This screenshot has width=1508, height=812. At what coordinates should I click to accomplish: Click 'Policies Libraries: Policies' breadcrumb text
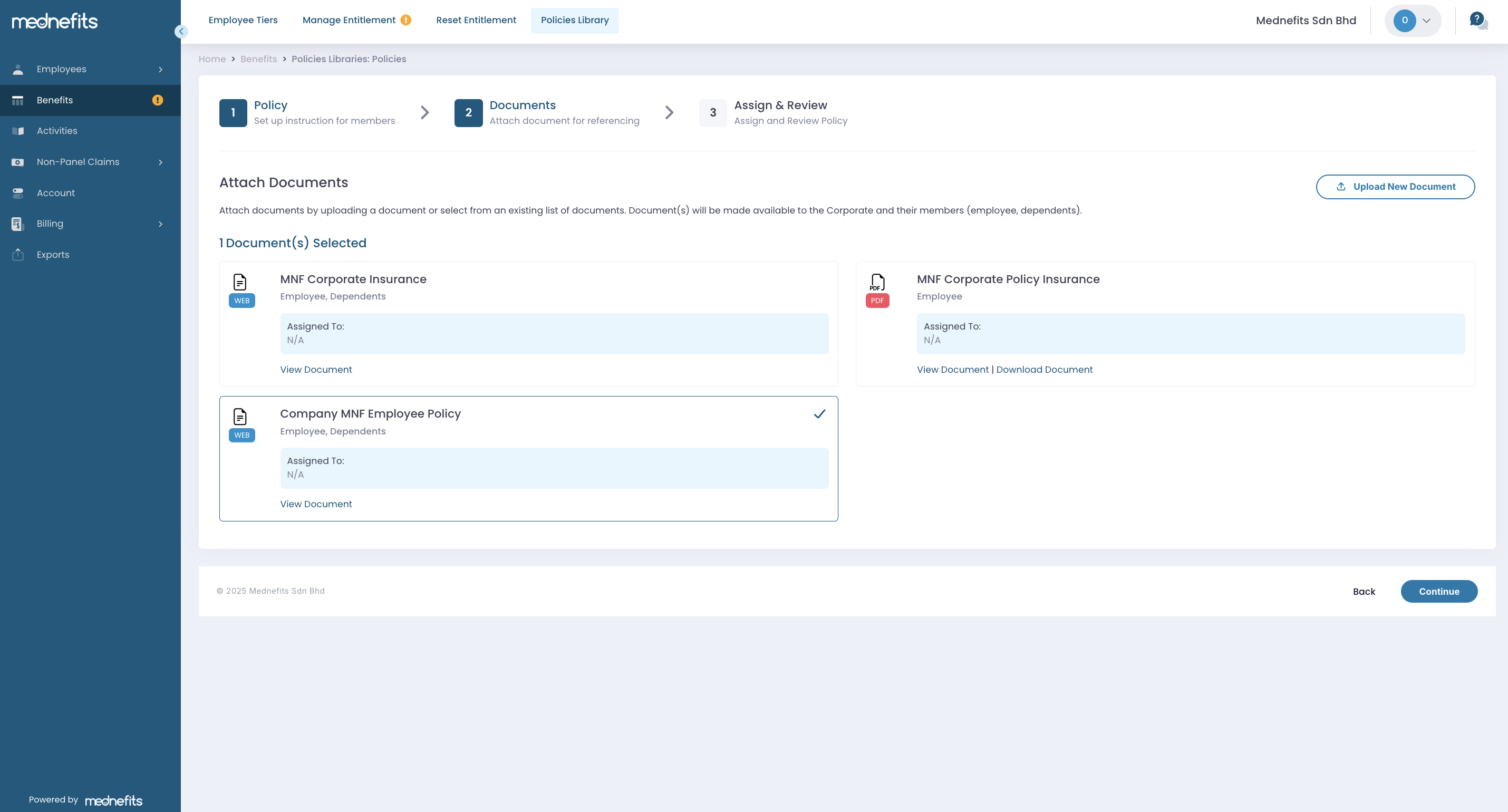pos(349,59)
